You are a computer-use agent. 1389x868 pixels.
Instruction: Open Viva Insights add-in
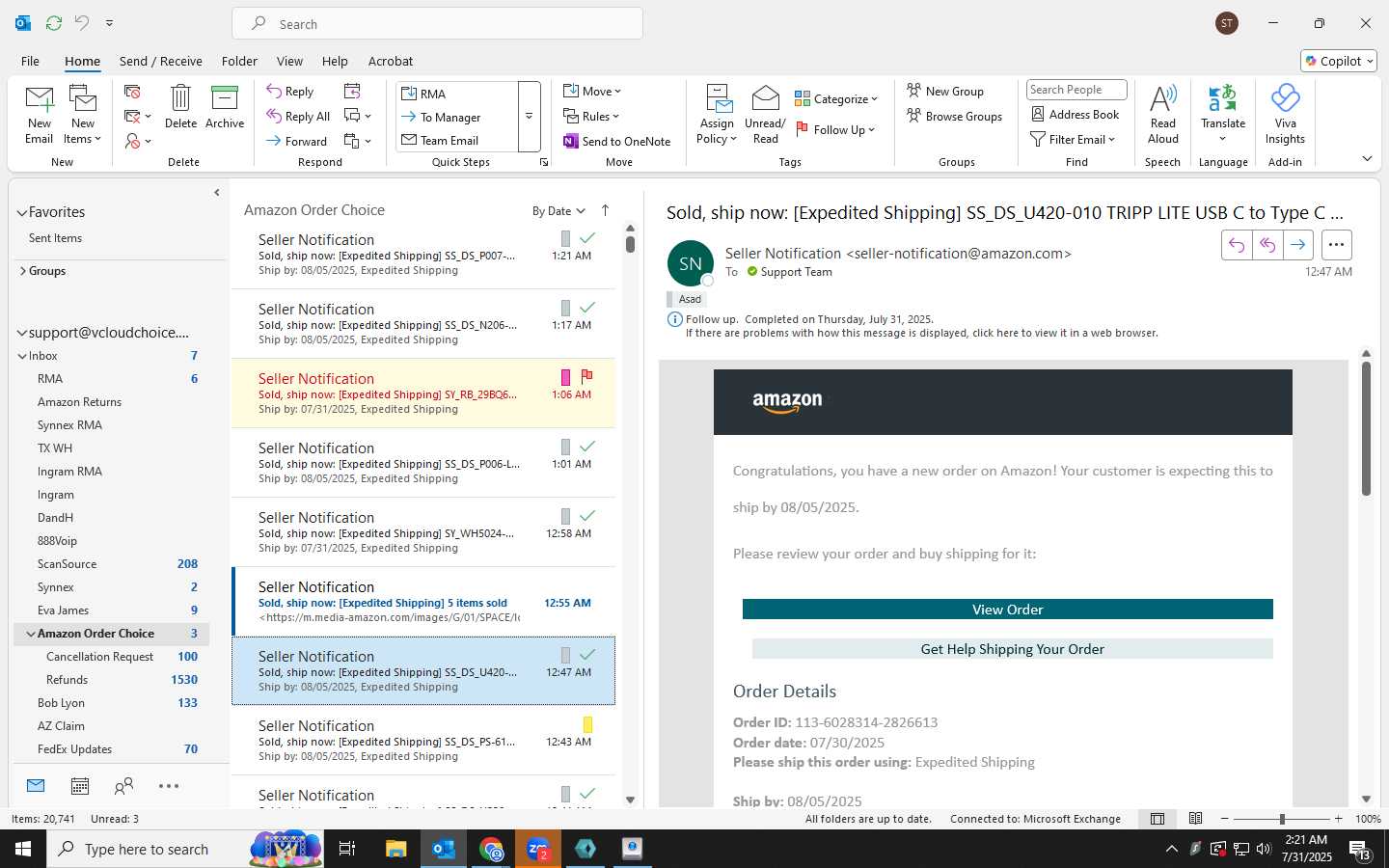[1285, 115]
